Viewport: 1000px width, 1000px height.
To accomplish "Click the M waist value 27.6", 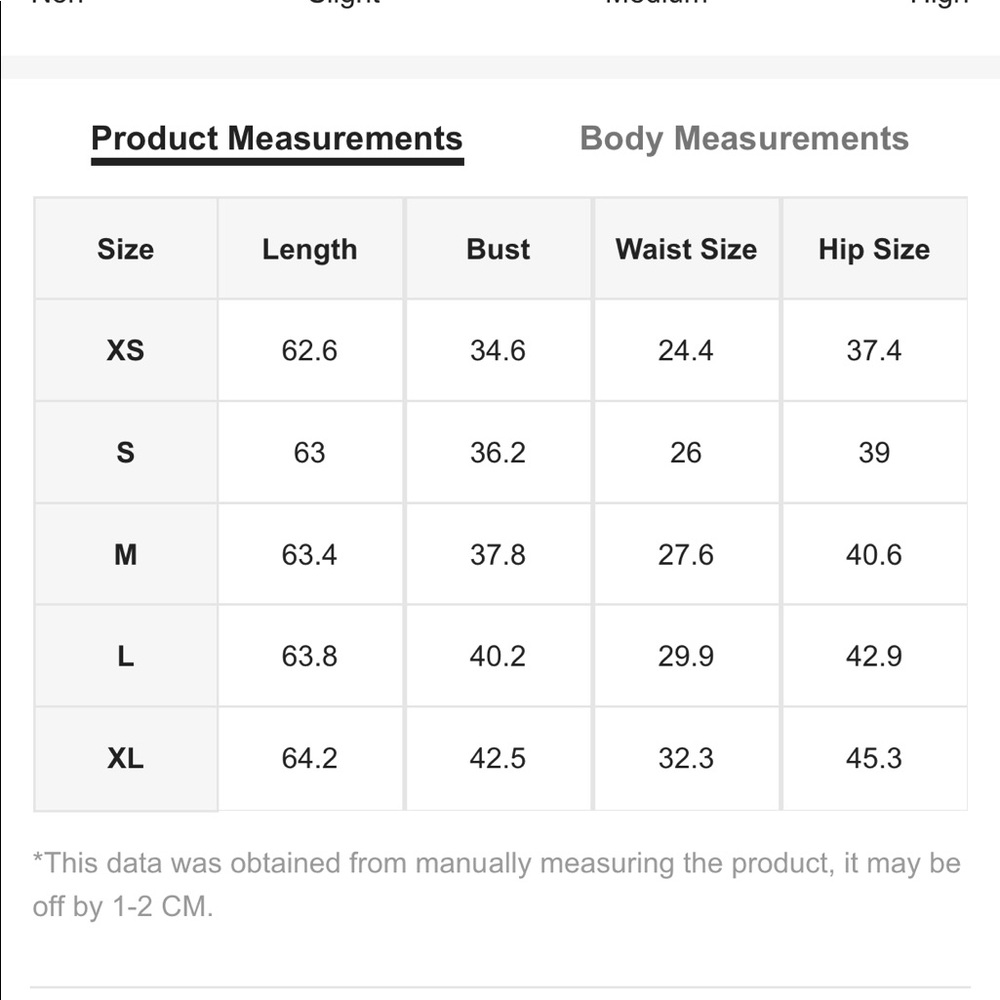I will (686, 555).
